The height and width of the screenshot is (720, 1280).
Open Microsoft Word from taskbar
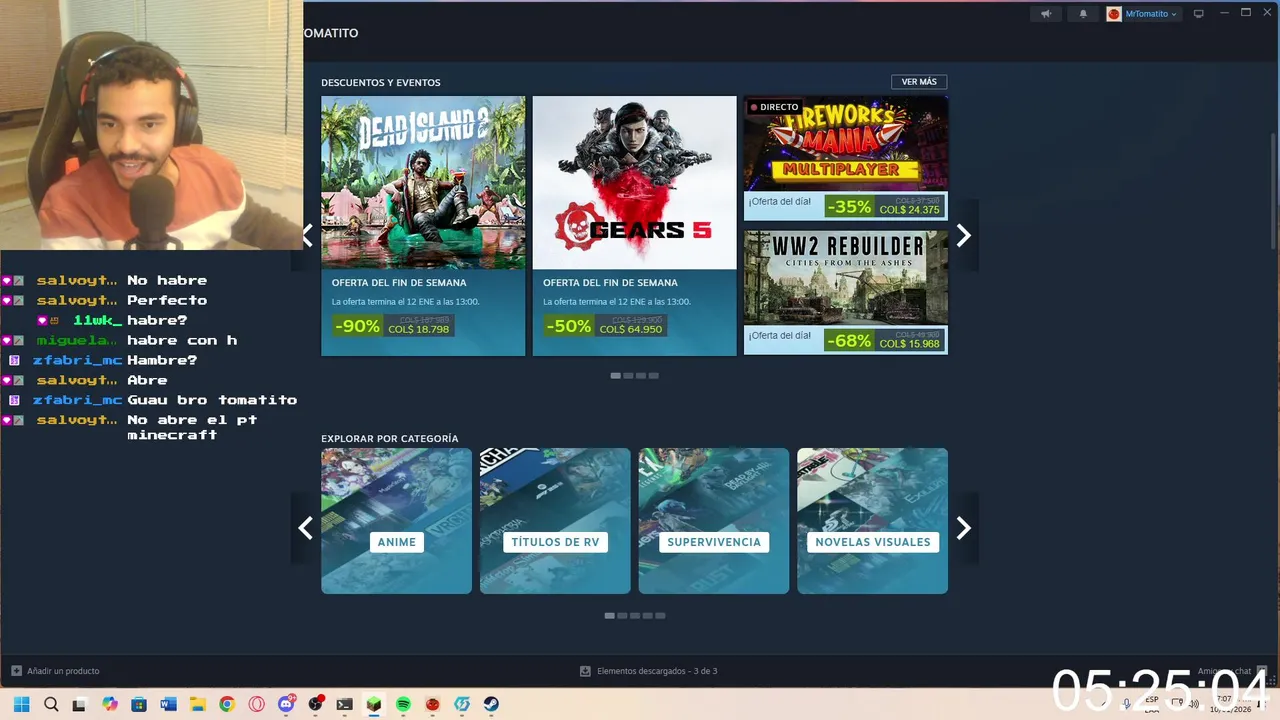(168, 704)
